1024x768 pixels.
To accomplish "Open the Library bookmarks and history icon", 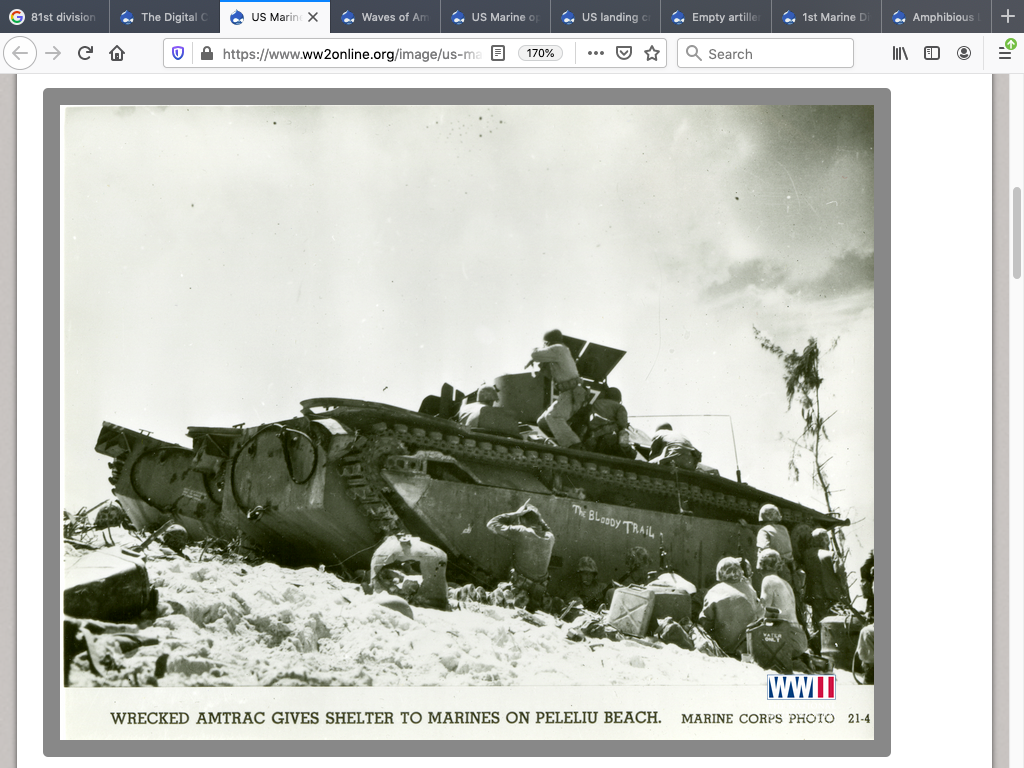I will [901, 53].
